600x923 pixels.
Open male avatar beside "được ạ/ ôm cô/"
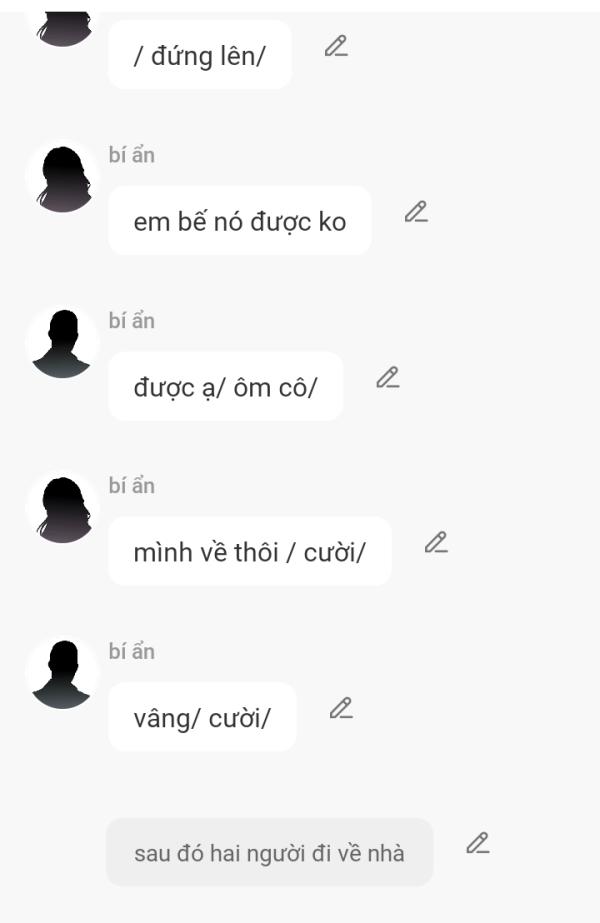click(x=62, y=342)
